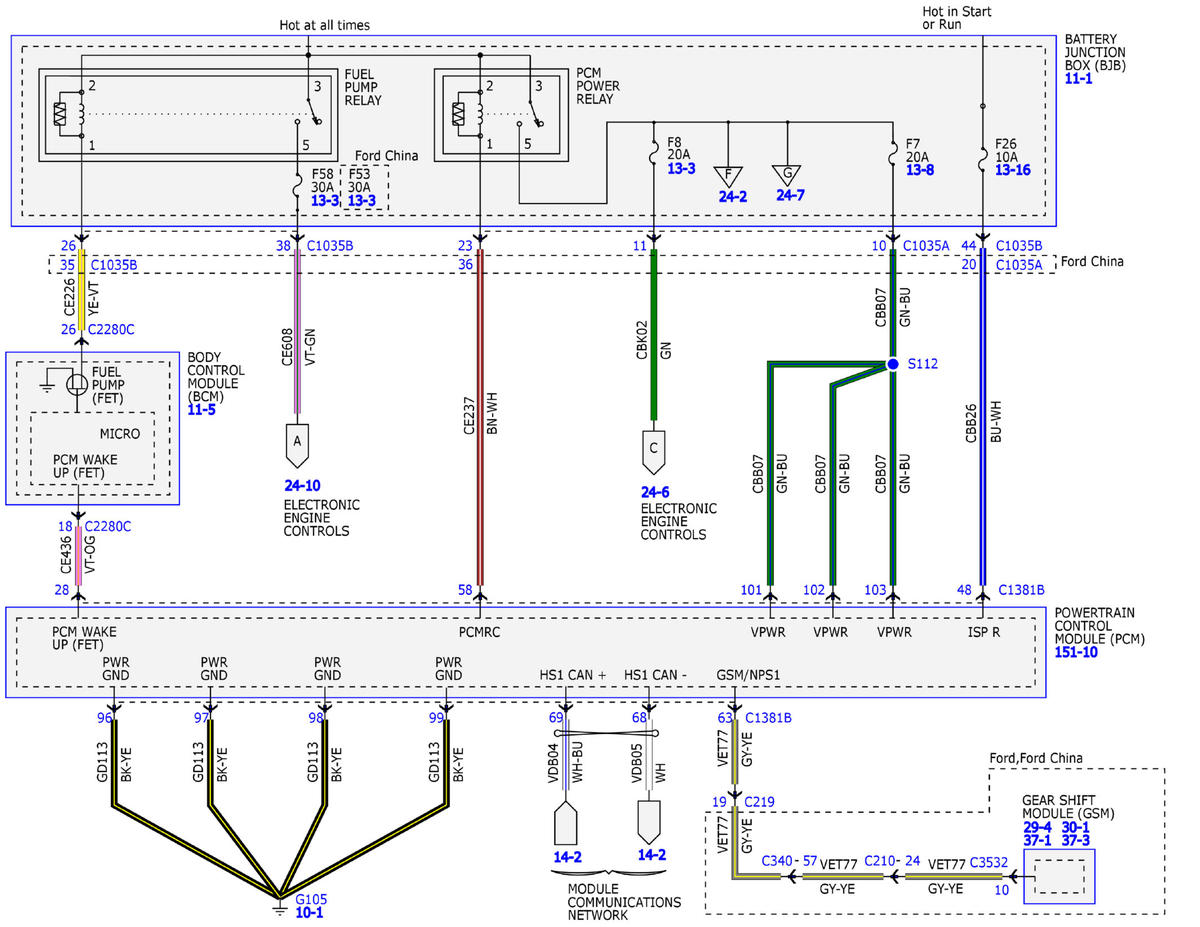Viewport: 1200px width, 927px height.
Task: Click the 'Hot at all times' text
Action: point(325,24)
